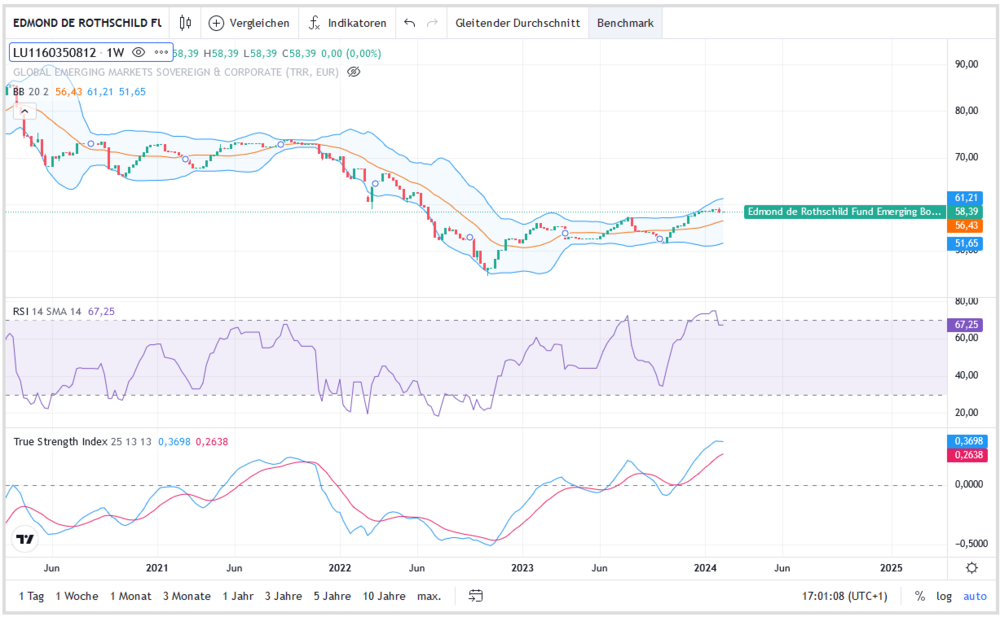The height and width of the screenshot is (617, 1000).
Task: Toggle the log scale option
Action: (x=944, y=596)
